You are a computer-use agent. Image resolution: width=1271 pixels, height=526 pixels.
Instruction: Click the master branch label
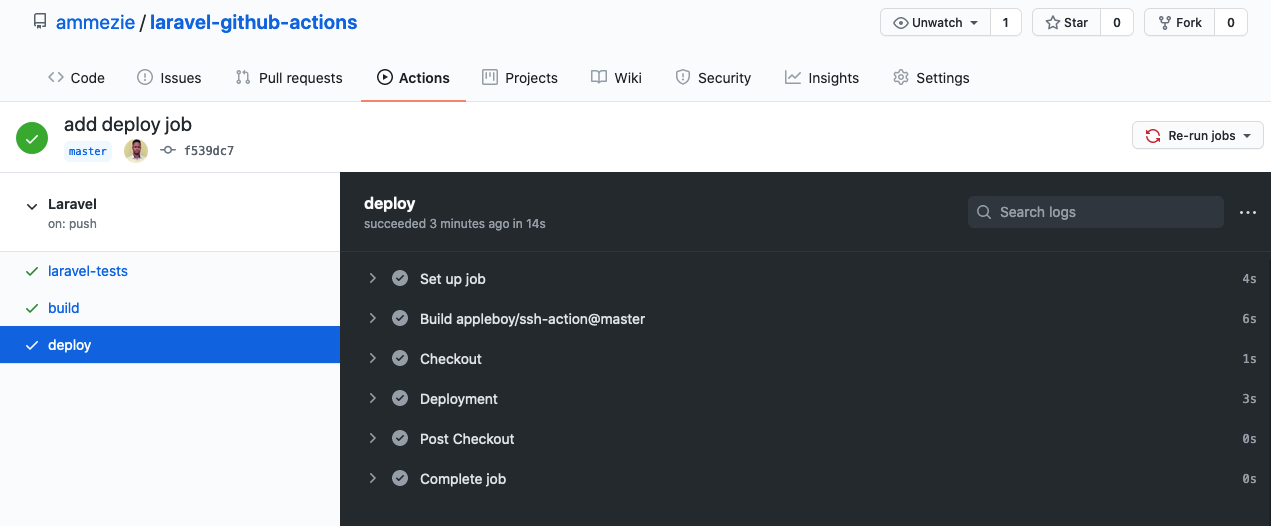tap(87, 151)
